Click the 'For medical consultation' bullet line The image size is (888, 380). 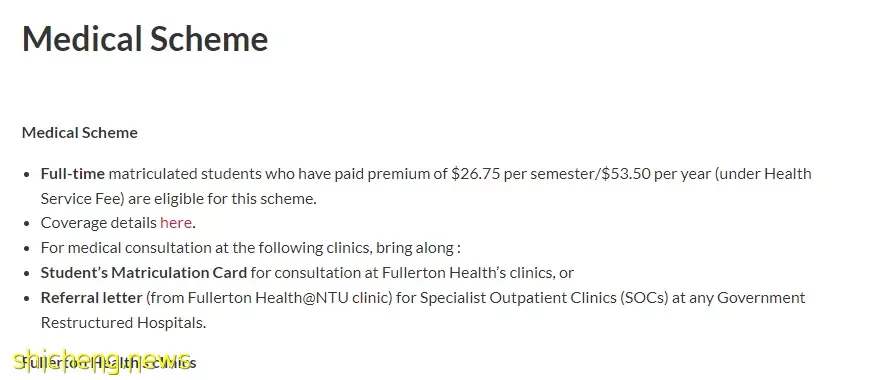[250, 247]
